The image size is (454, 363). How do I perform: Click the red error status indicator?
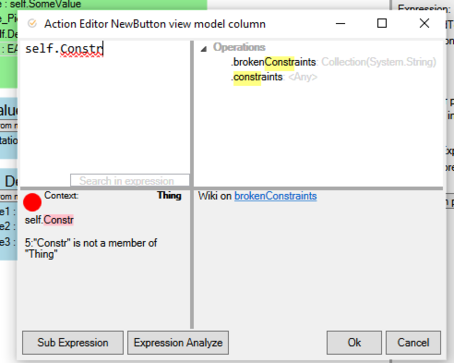[32, 202]
